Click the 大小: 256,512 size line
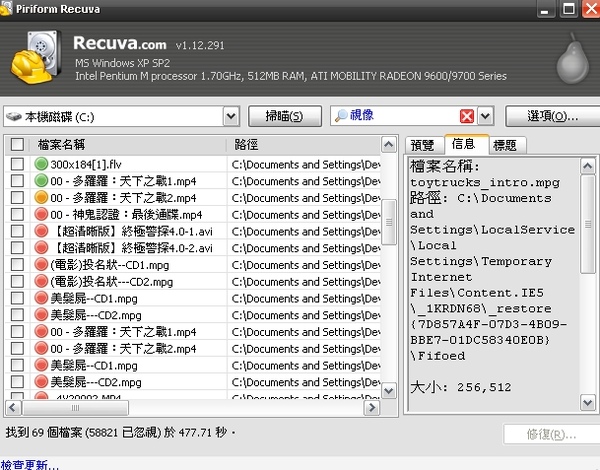600x470 pixels. click(461, 387)
